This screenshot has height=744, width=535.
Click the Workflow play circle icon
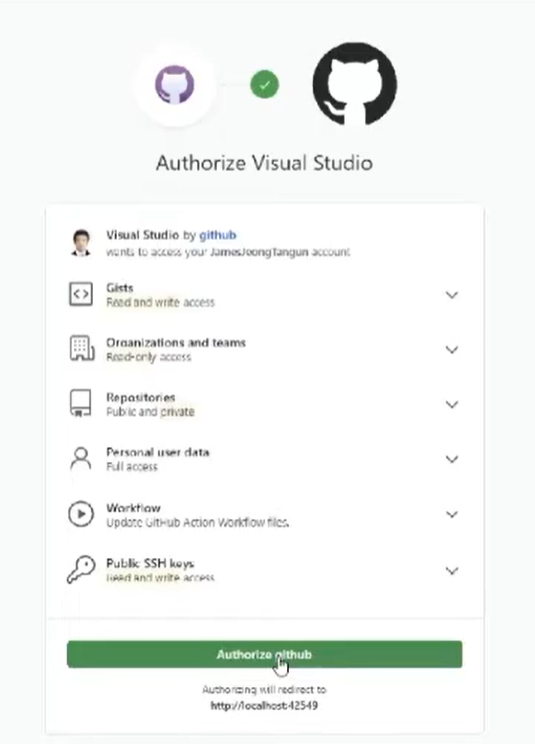[x=81, y=514]
